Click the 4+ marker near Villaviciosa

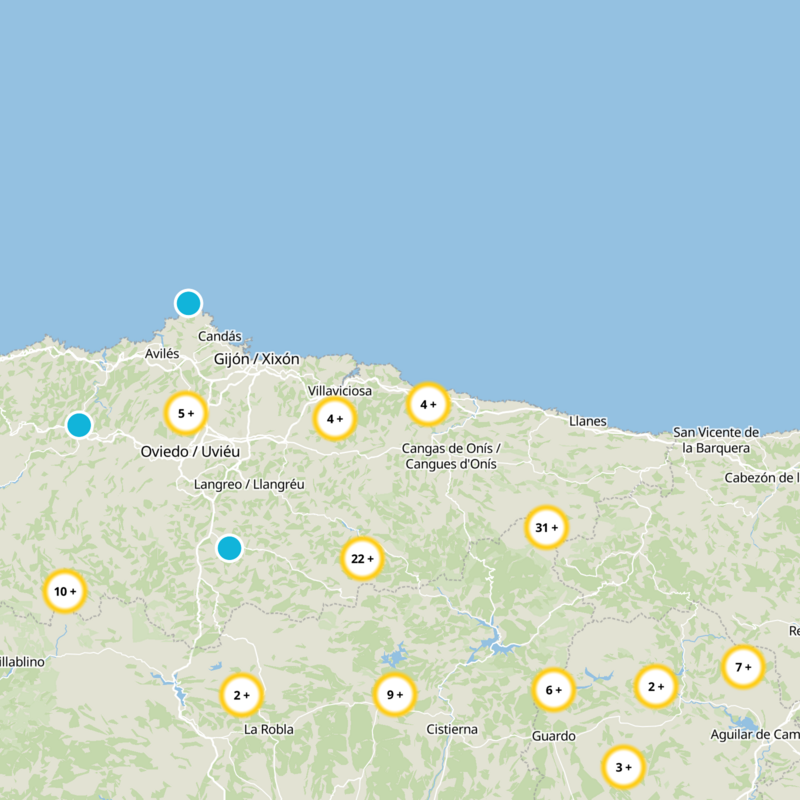coord(334,418)
